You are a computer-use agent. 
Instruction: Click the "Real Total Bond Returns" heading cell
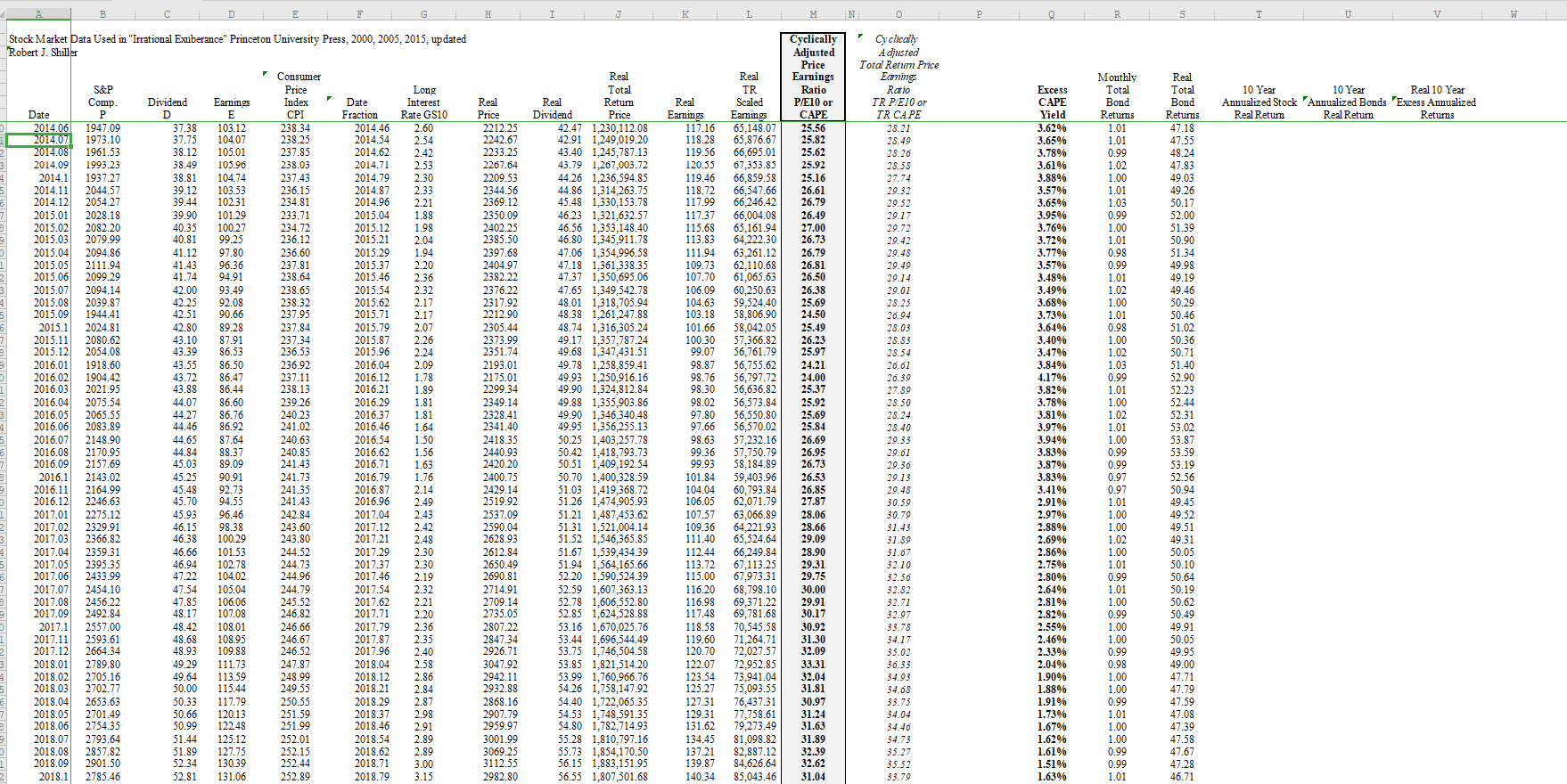[x=1182, y=96]
